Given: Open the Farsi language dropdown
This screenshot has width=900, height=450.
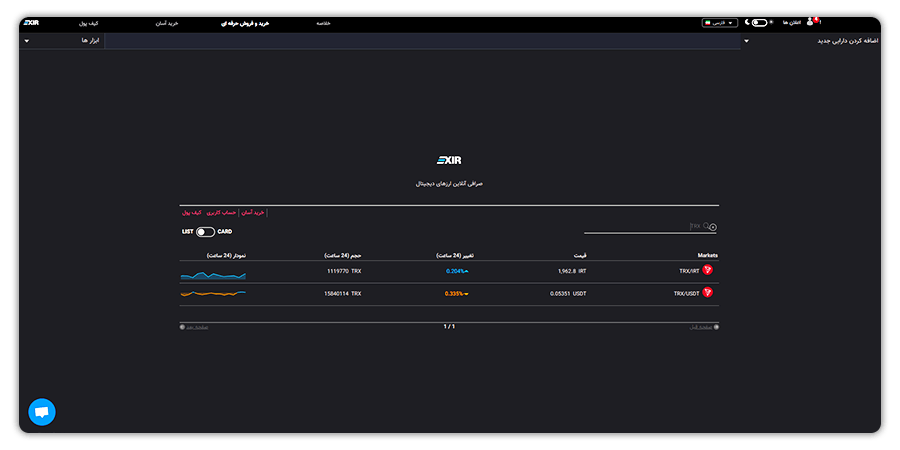Looking at the screenshot, I should tap(719, 23).
